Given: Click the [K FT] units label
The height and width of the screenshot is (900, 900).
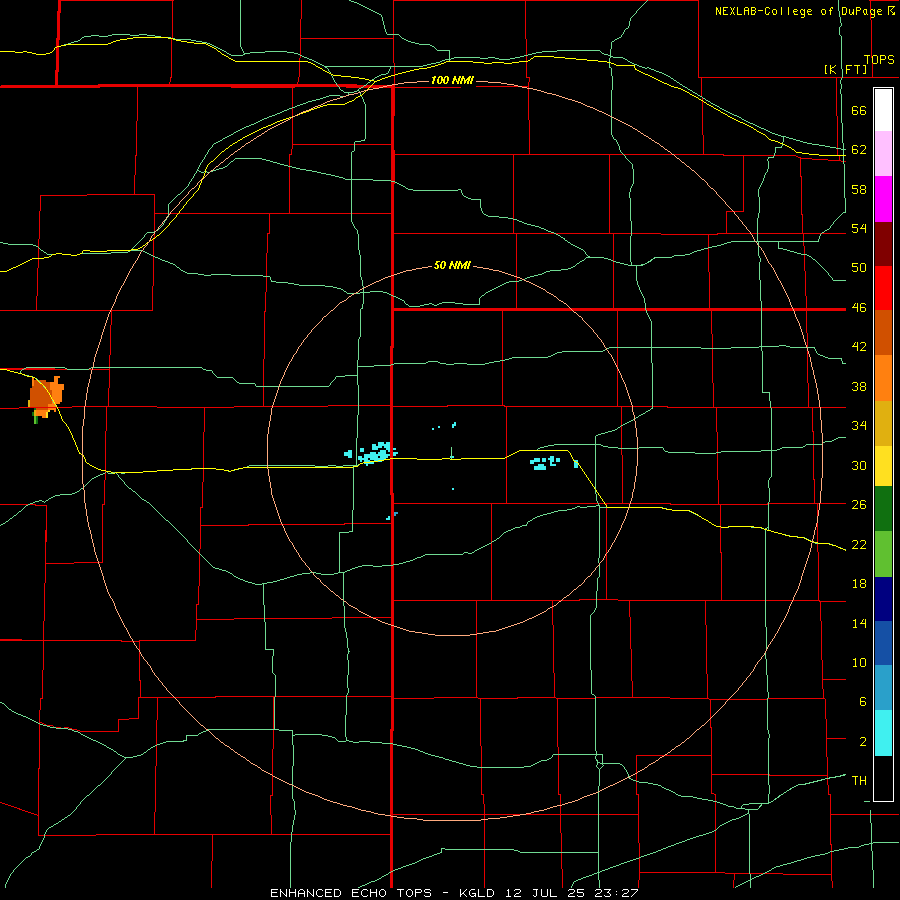Looking at the screenshot, I should click(x=846, y=70).
